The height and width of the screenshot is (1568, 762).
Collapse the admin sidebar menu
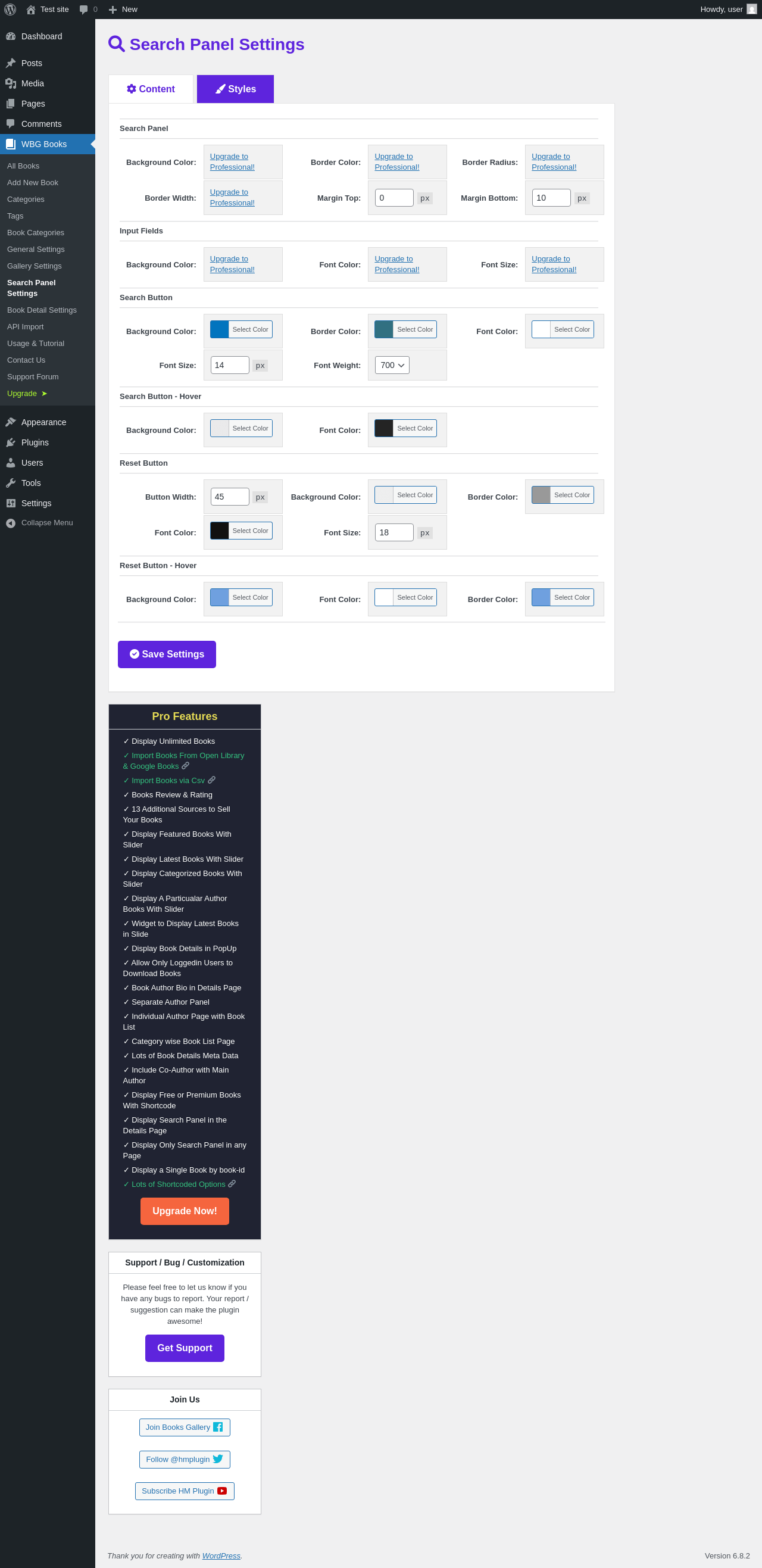click(39, 523)
